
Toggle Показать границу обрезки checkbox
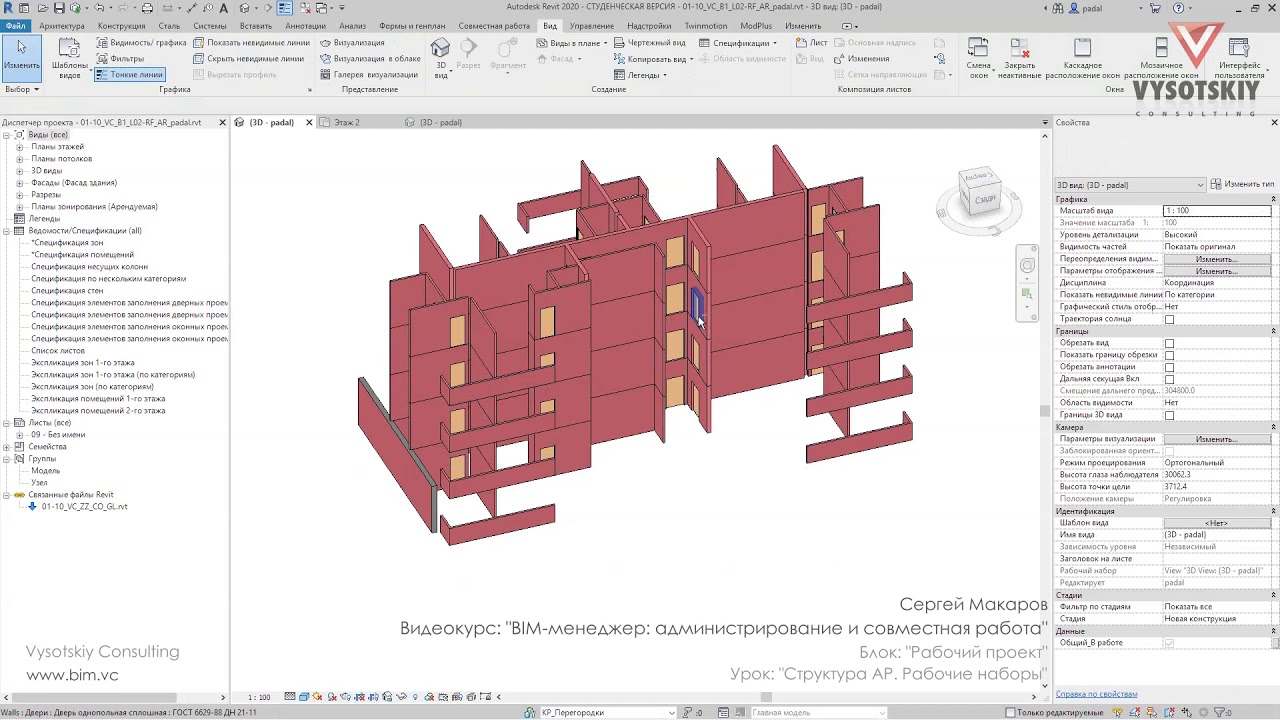1169,355
